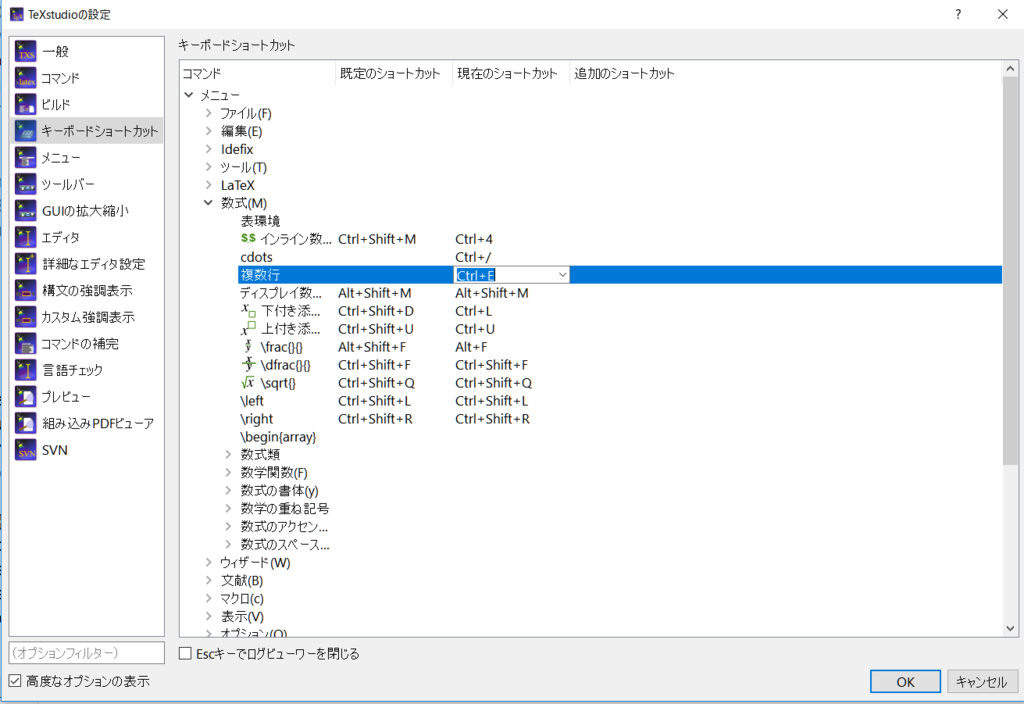Viewport: 1024px width, 704px height.
Task: Expand the 編集(E) tree node
Action: point(208,131)
